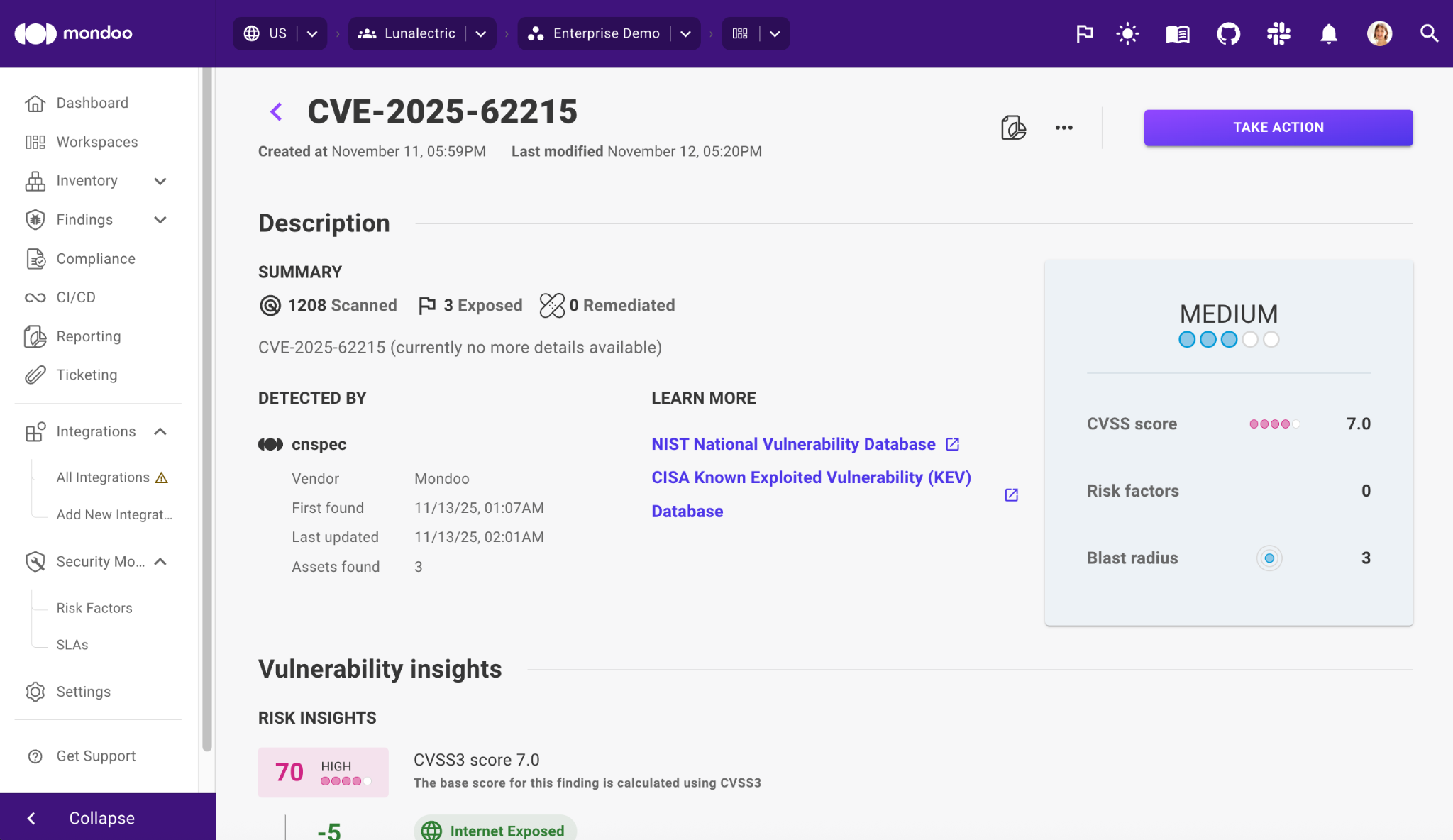Click the TAKE ACTION button
Viewport: 1453px width, 840px height.
(1278, 128)
